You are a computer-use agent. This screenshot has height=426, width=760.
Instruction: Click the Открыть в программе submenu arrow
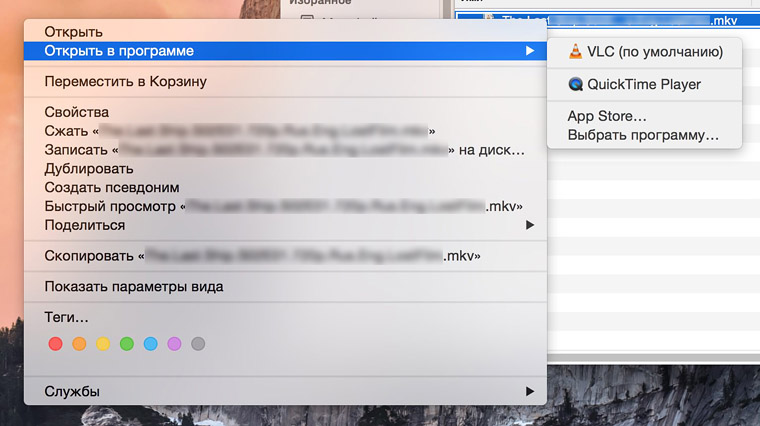coord(530,51)
